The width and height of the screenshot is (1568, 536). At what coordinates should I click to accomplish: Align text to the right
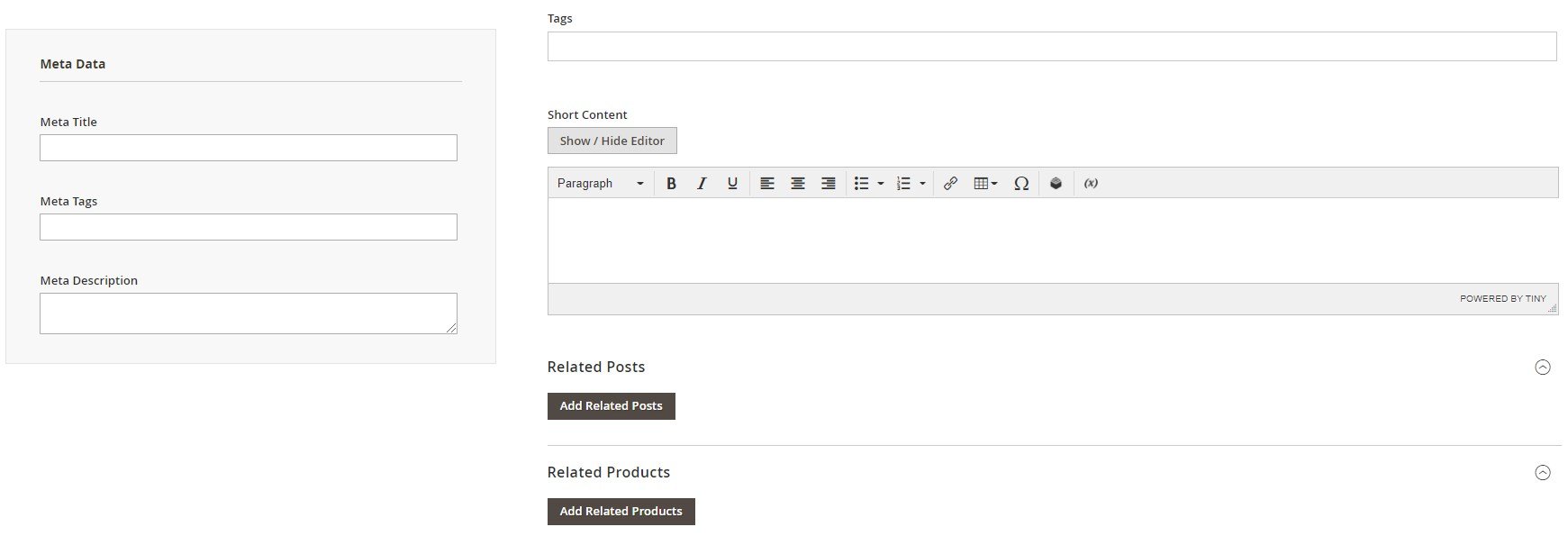[x=829, y=183]
